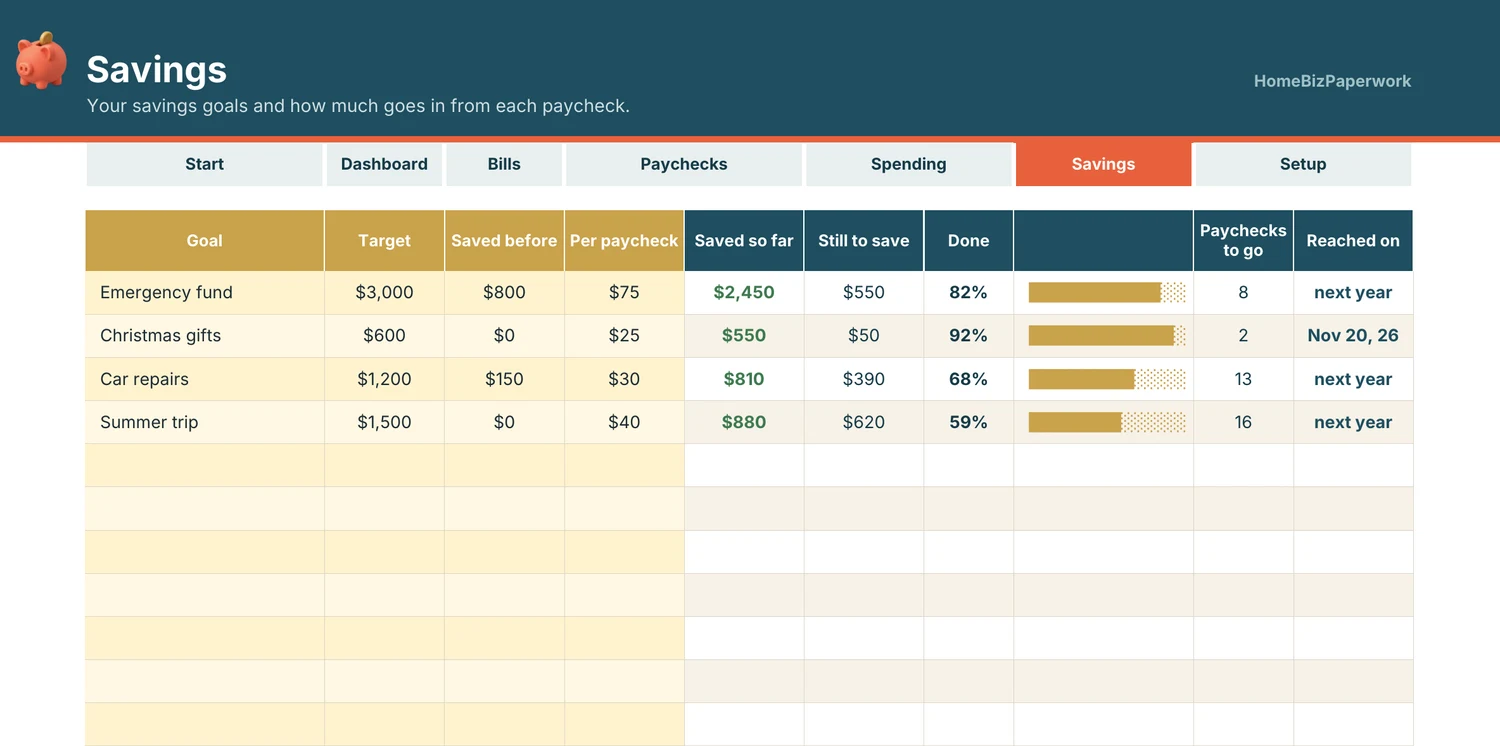This screenshot has width=1500, height=746.
Task: Click the Nov 20, 26 reached date
Action: [x=1353, y=336]
